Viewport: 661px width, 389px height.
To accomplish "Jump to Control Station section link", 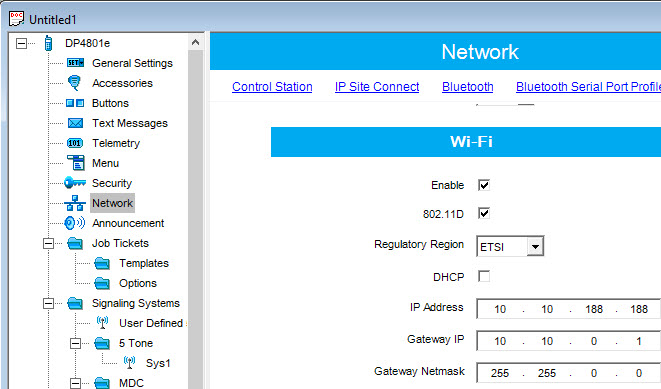I will (x=272, y=86).
